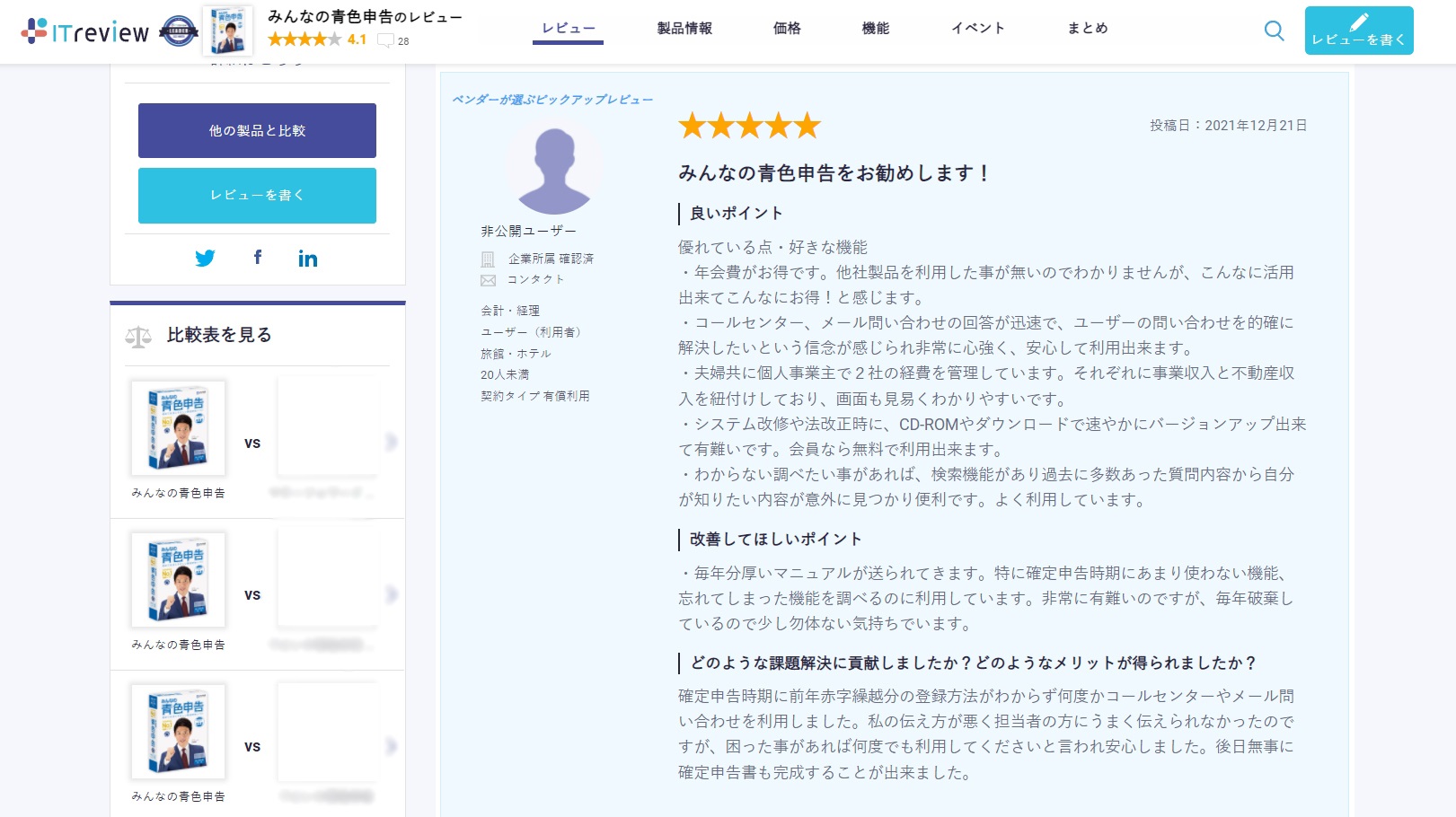This screenshot has height=817, width=1456.
Task: Click the building icon for 企業所属 確認済
Action: tap(488, 259)
